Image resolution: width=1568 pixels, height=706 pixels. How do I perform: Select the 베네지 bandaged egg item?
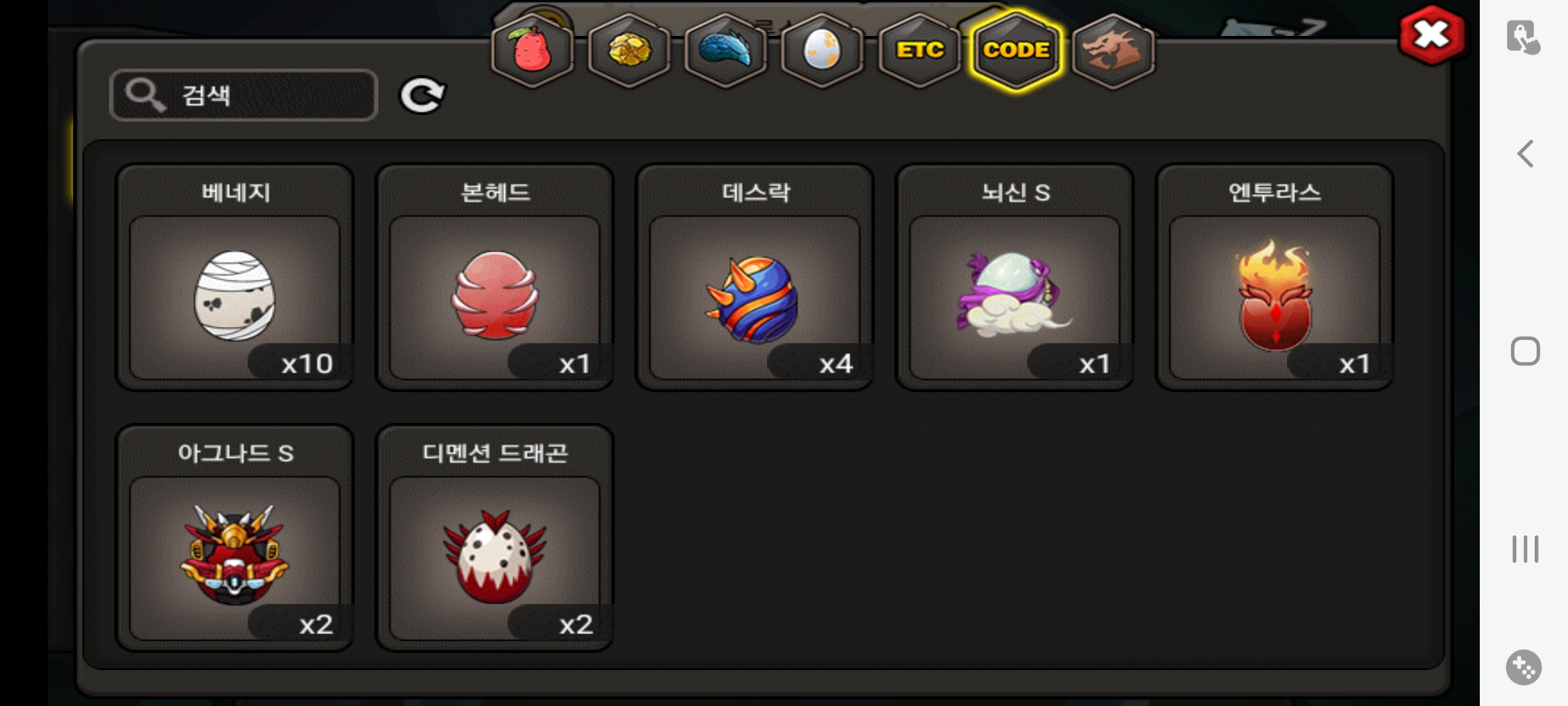click(235, 277)
